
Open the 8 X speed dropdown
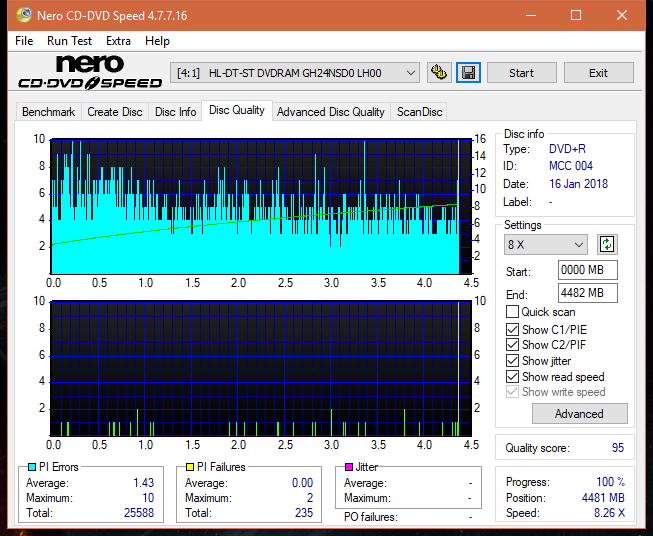[x=546, y=244]
